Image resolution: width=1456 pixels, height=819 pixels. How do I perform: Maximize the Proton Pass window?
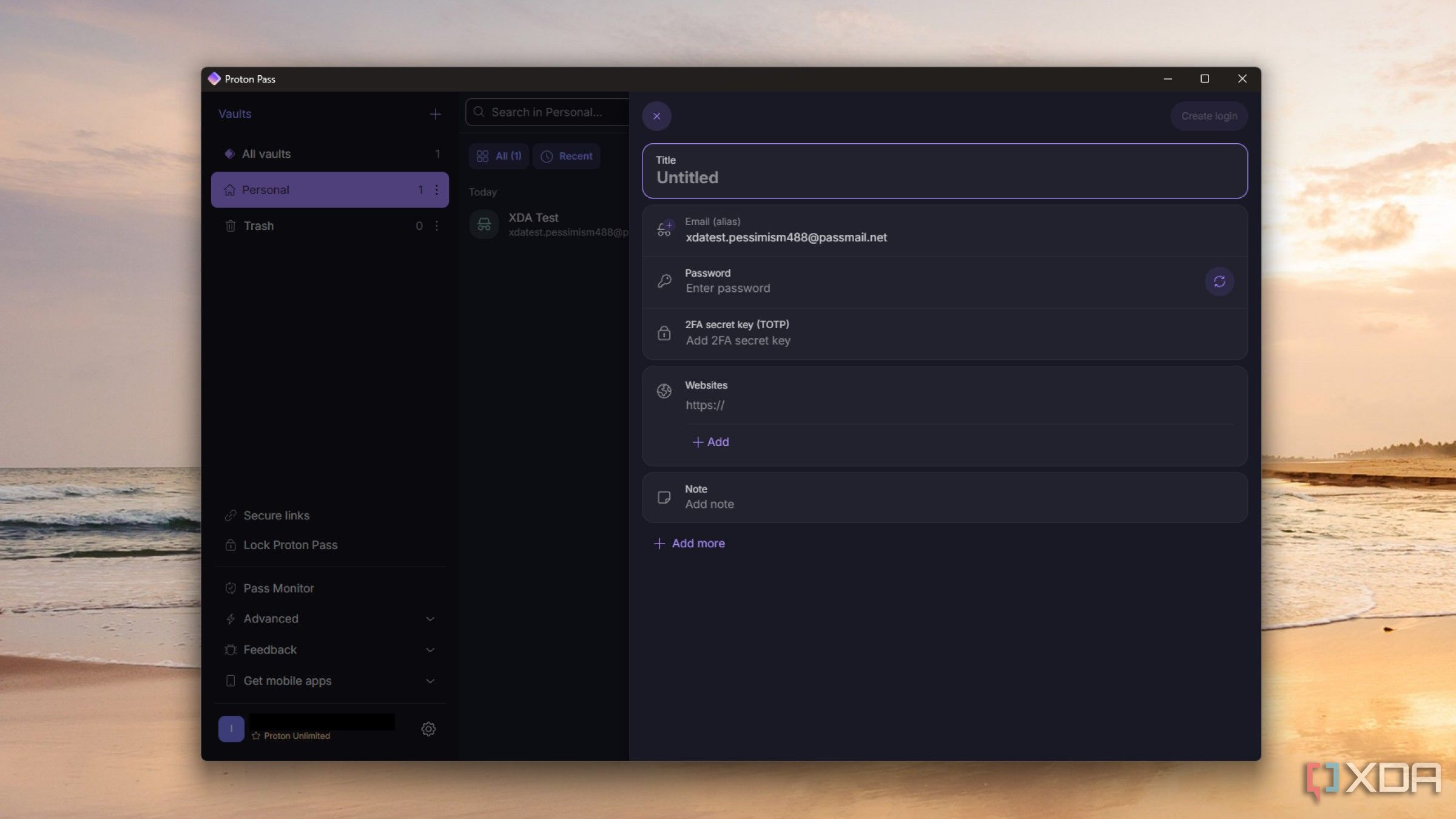(1205, 79)
